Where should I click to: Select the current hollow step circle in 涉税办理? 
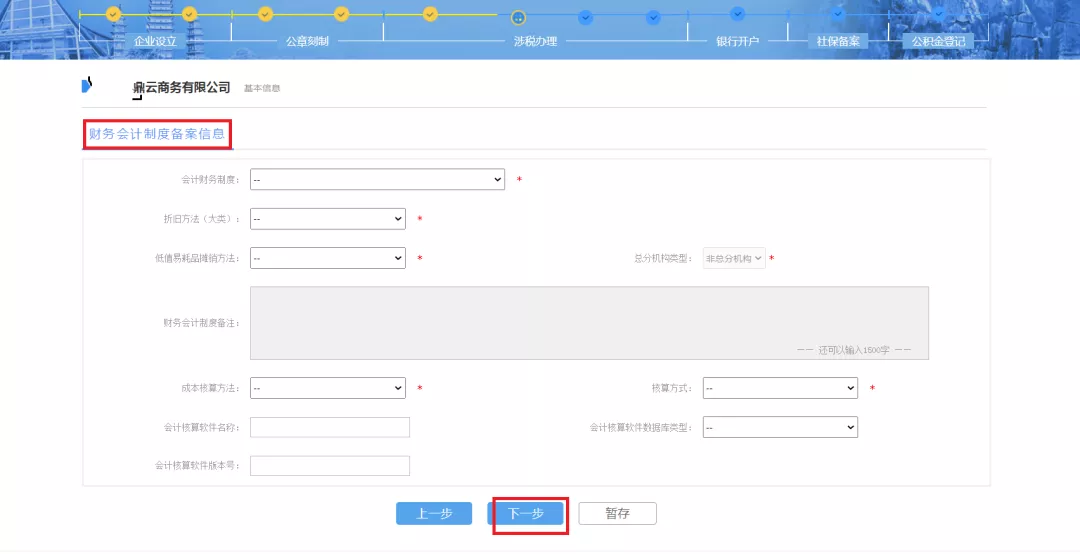(518, 17)
